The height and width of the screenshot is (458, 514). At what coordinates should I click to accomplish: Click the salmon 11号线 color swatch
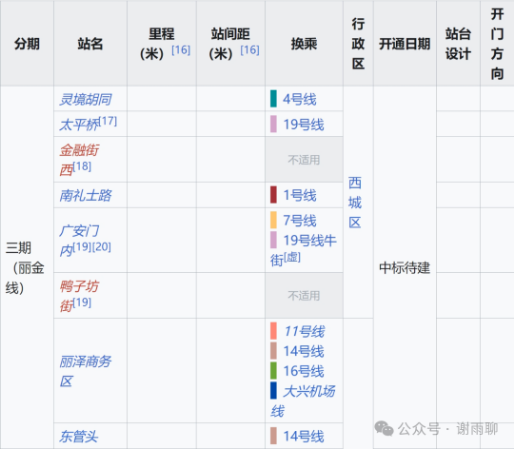pos(273,331)
